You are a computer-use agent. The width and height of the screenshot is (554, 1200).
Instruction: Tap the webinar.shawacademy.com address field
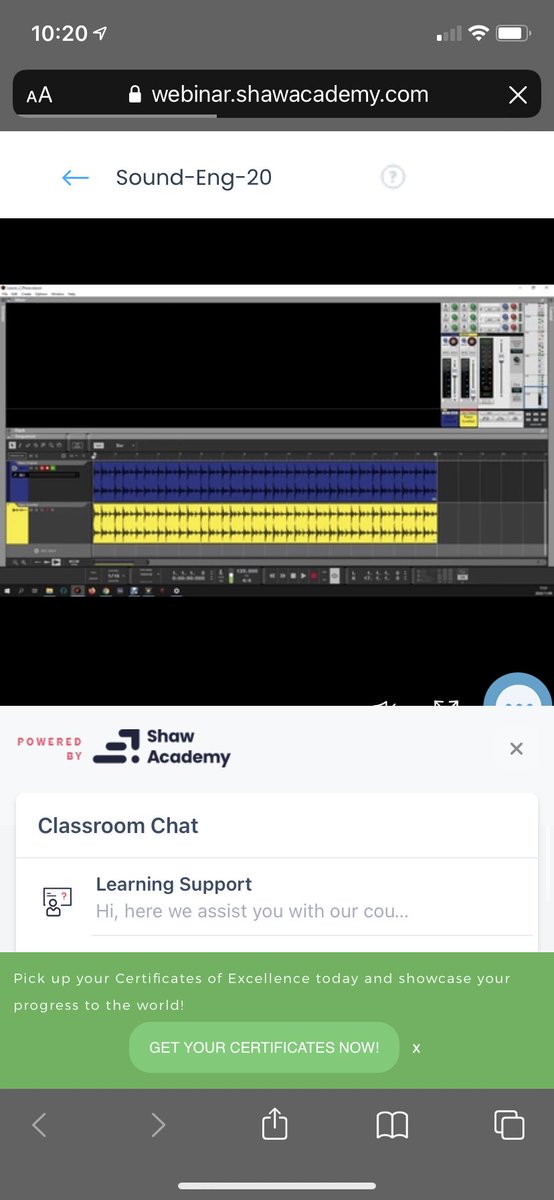[277, 95]
